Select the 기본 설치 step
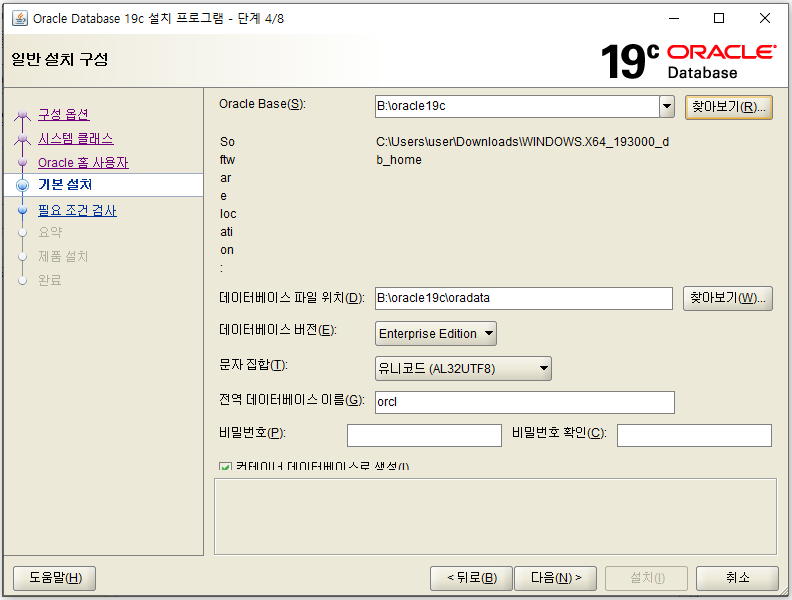Screen dimensions: 792x600 click(x=104, y=185)
